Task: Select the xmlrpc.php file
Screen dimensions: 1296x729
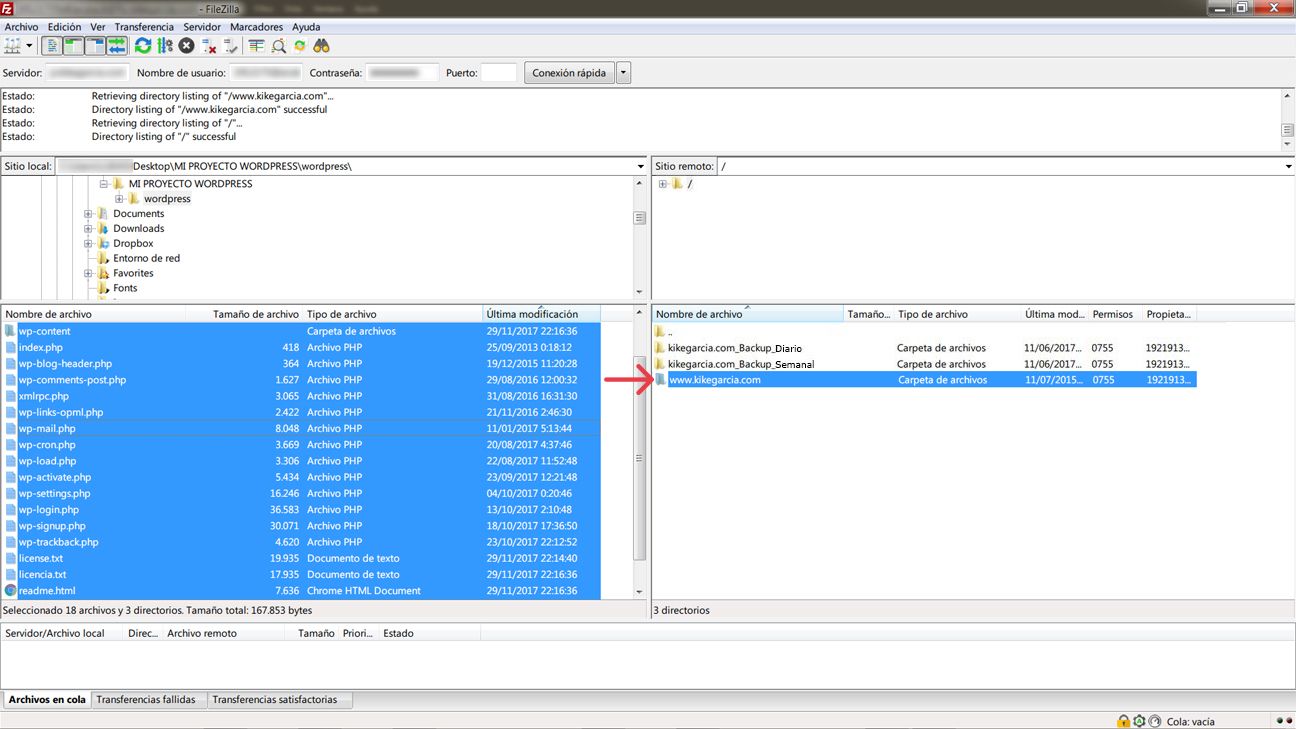Action: click(301, 396)
